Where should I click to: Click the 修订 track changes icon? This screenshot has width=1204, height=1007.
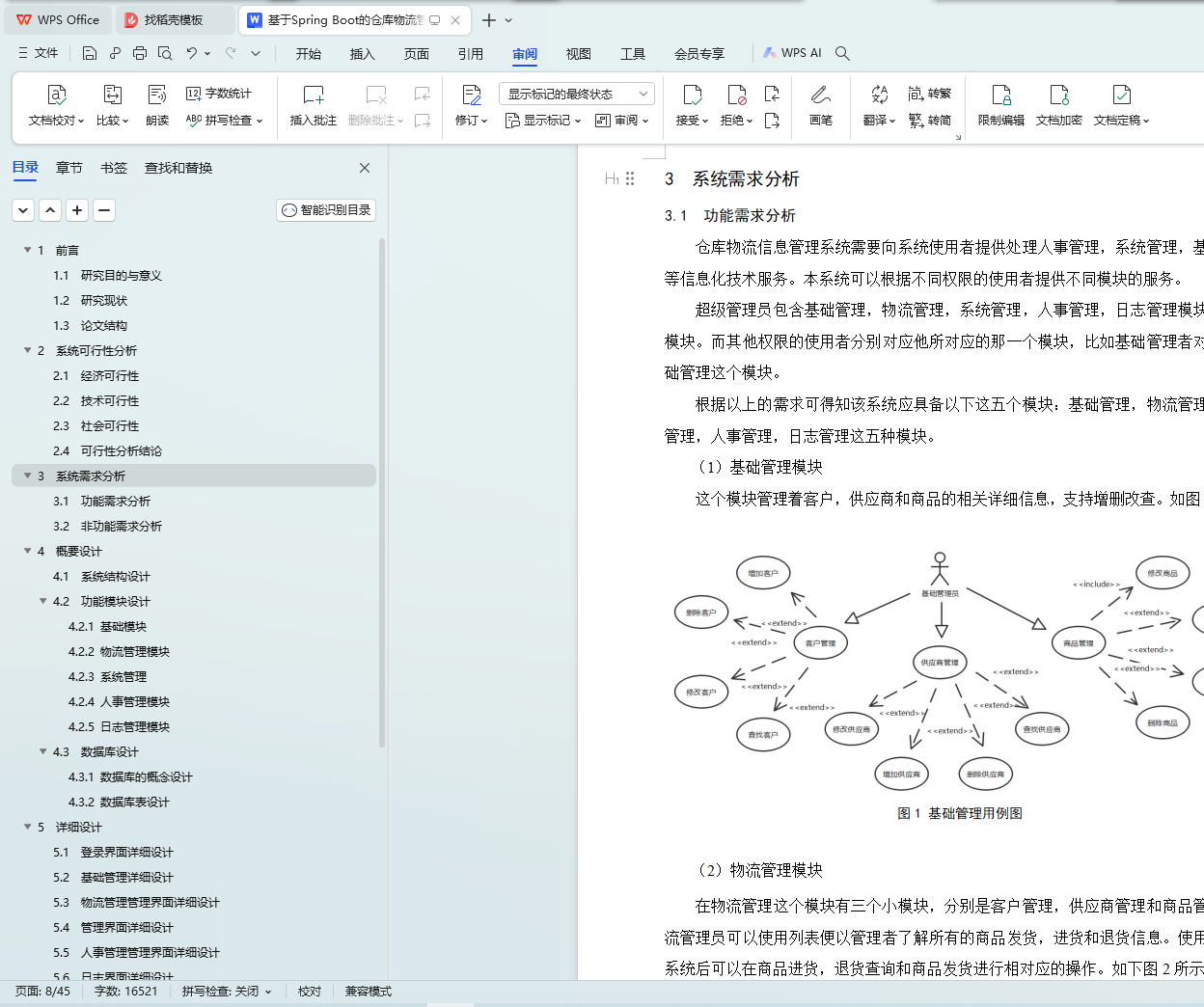472,95
